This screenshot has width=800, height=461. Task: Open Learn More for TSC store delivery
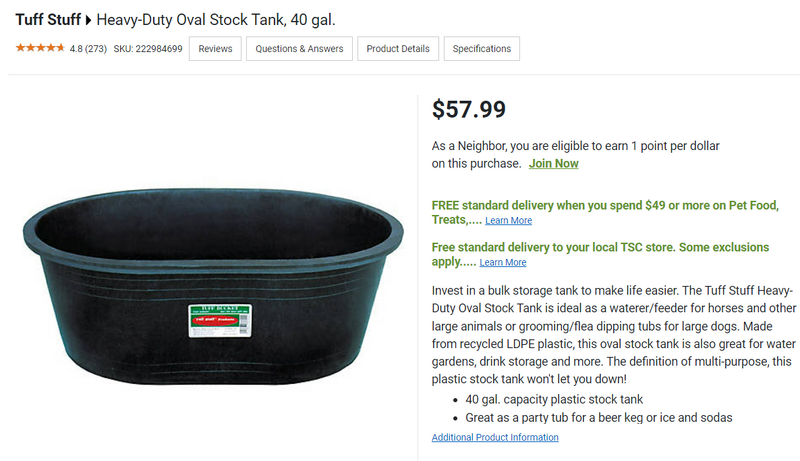coord(502,263)
